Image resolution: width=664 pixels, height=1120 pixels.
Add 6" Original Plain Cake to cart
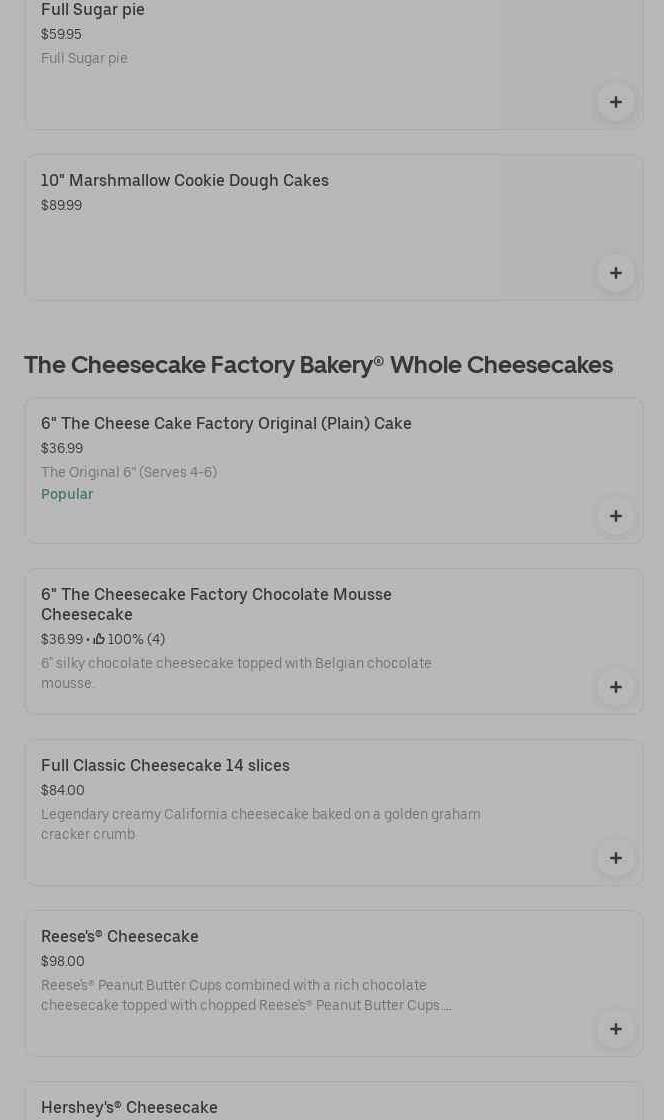615,516
